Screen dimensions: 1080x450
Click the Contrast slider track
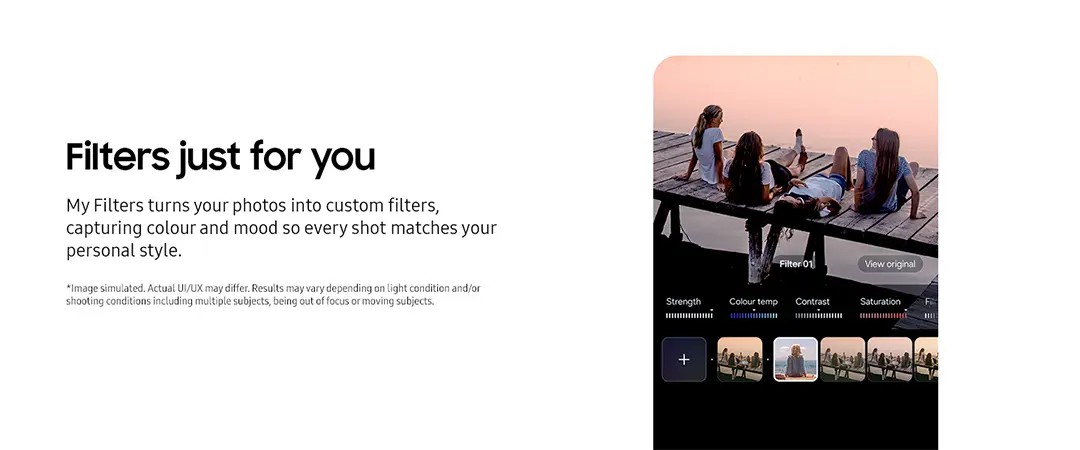pos(818,315)
